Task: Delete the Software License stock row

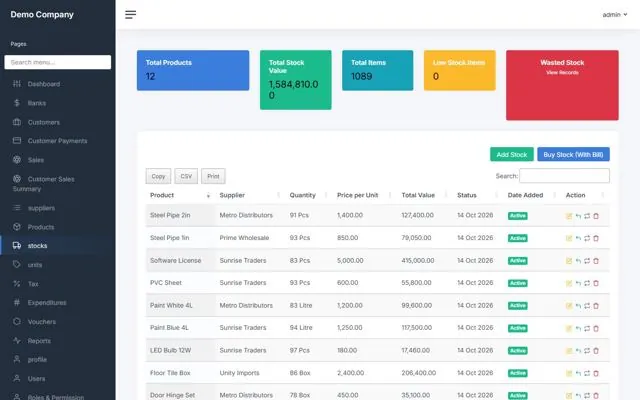Action: pyautogui.click(x=596, y=261)
